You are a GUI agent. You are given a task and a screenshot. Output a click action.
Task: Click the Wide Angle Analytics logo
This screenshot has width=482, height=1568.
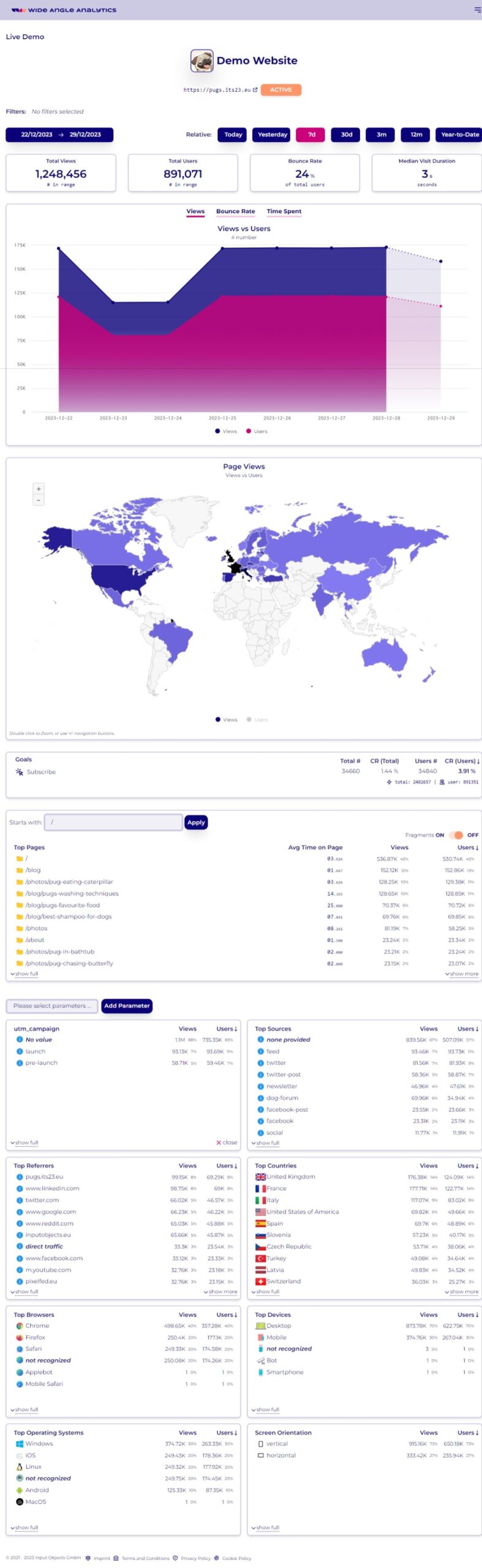(x=64, y=10)
